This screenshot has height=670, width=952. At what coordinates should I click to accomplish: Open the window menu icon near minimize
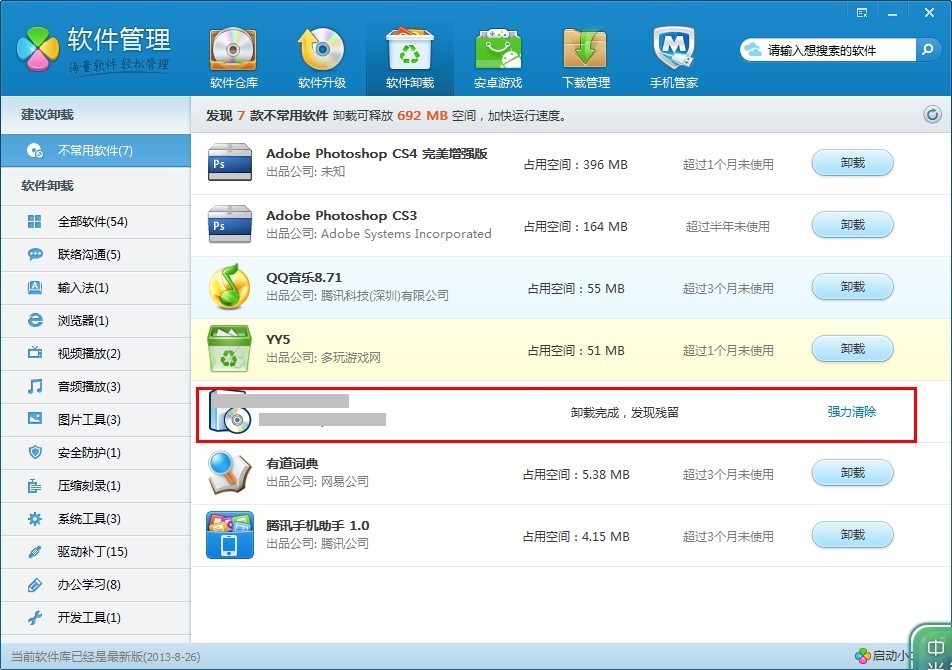click(862, 13)
